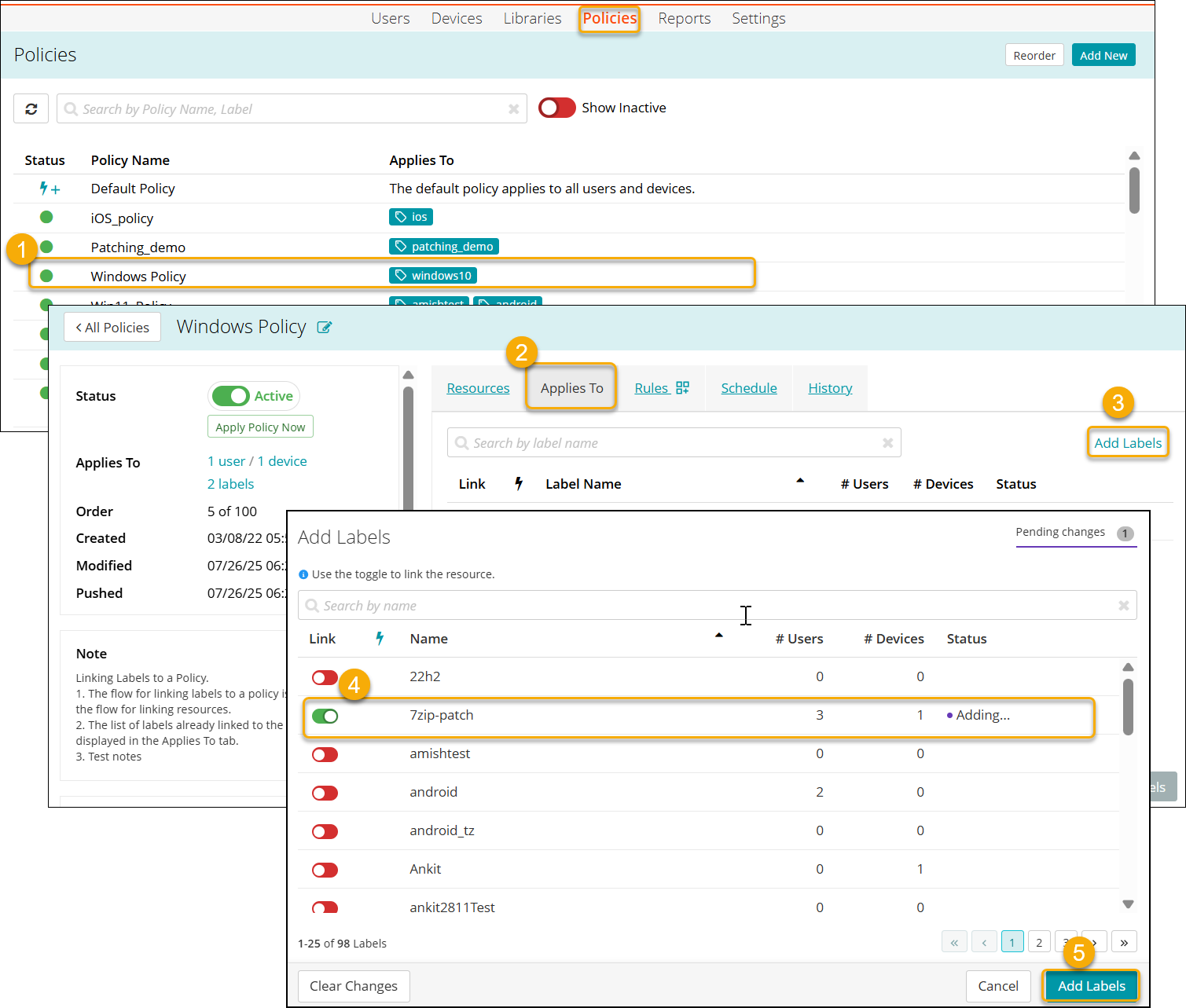The image size is (1186, 1008).
Task: Clear the Add Labels search by name field
Action: 1123,606
